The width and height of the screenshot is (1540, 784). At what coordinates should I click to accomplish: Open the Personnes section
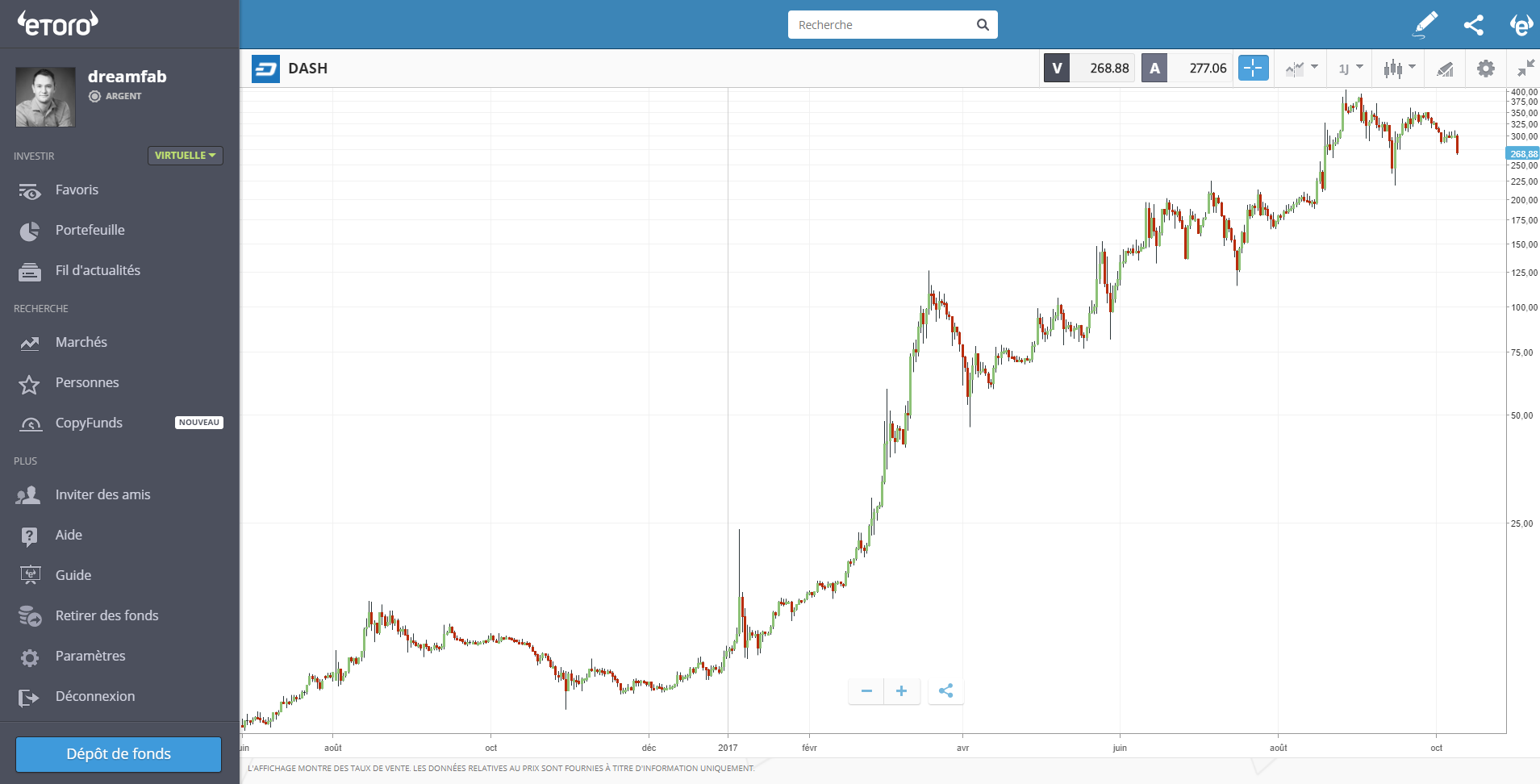point(87,382)
